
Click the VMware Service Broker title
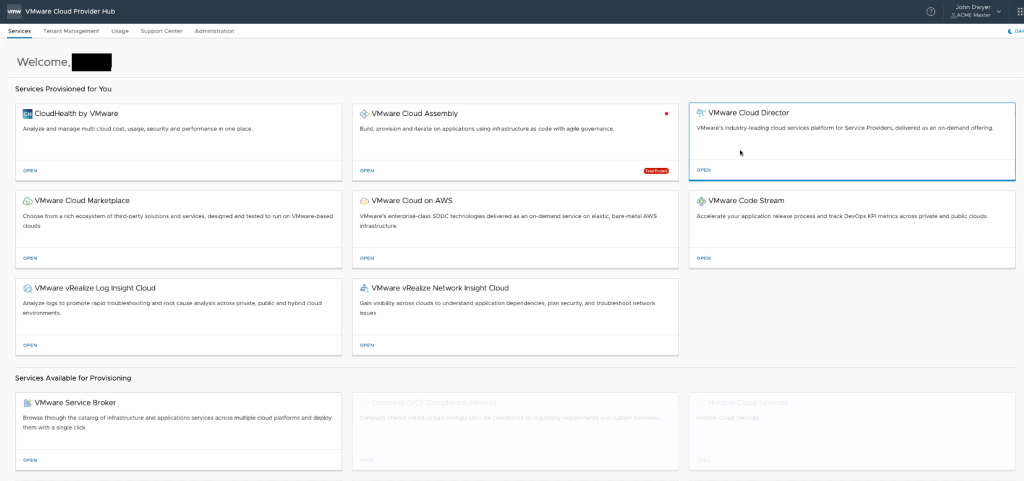tap(75, 403)
